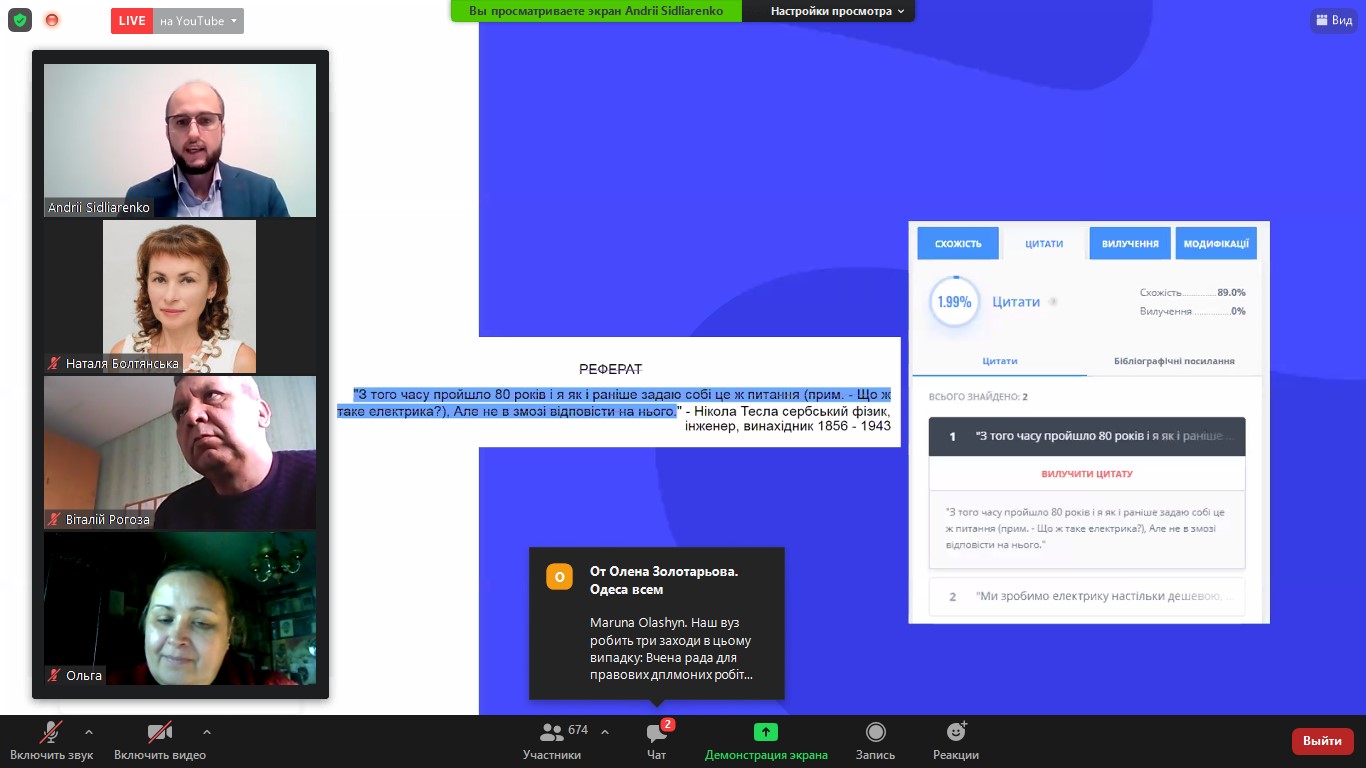Expand audio options arrow next to Включить звук
The height and width of the screenshot is (768, 1366).
[89, 731]
